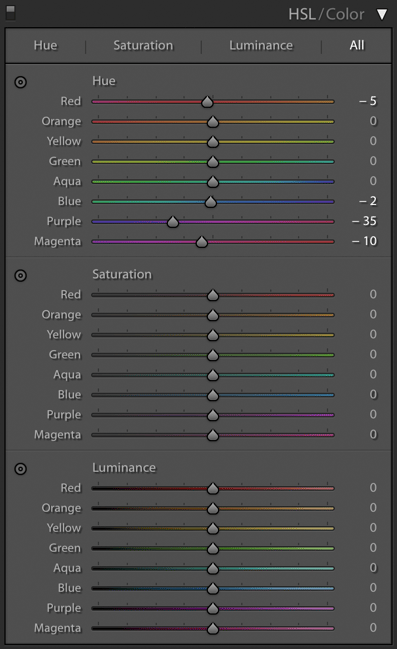397x649 pixels.
Task: Activate the Hue targeted adjustment tool
Action: 20,82
